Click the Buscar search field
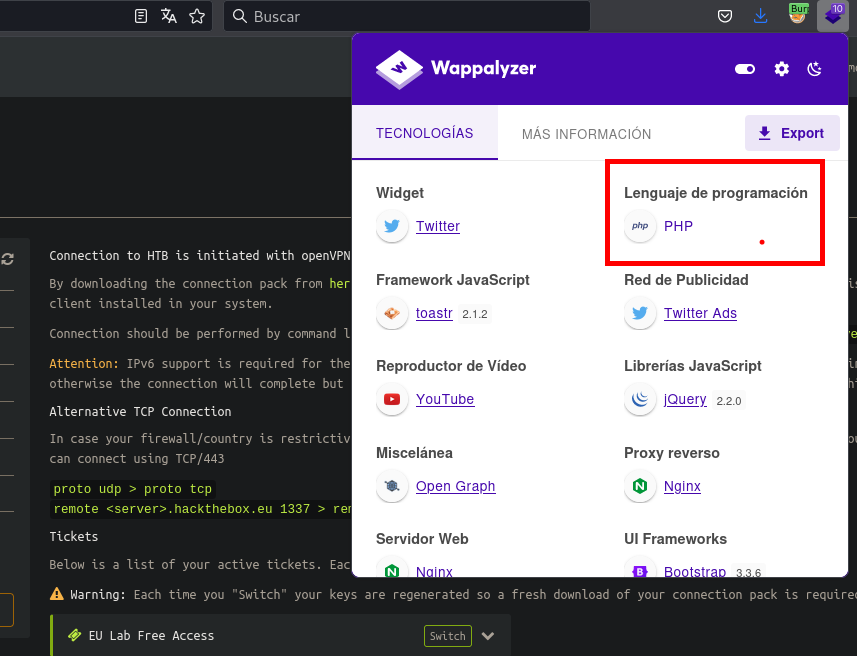This screenshot has height=656, width=857. click(410, 16)
